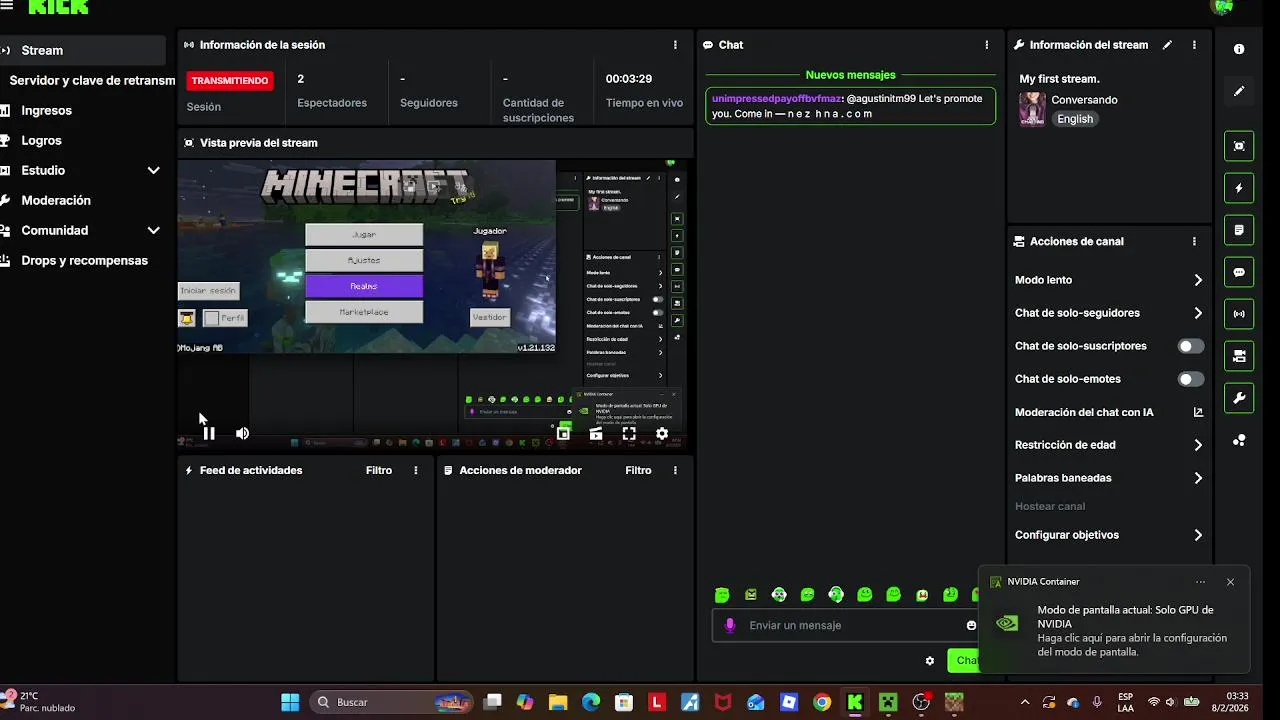Open Acciones de moderador three-dot menu
This screenshot has height=720, width=1280.
pos(675,470)
